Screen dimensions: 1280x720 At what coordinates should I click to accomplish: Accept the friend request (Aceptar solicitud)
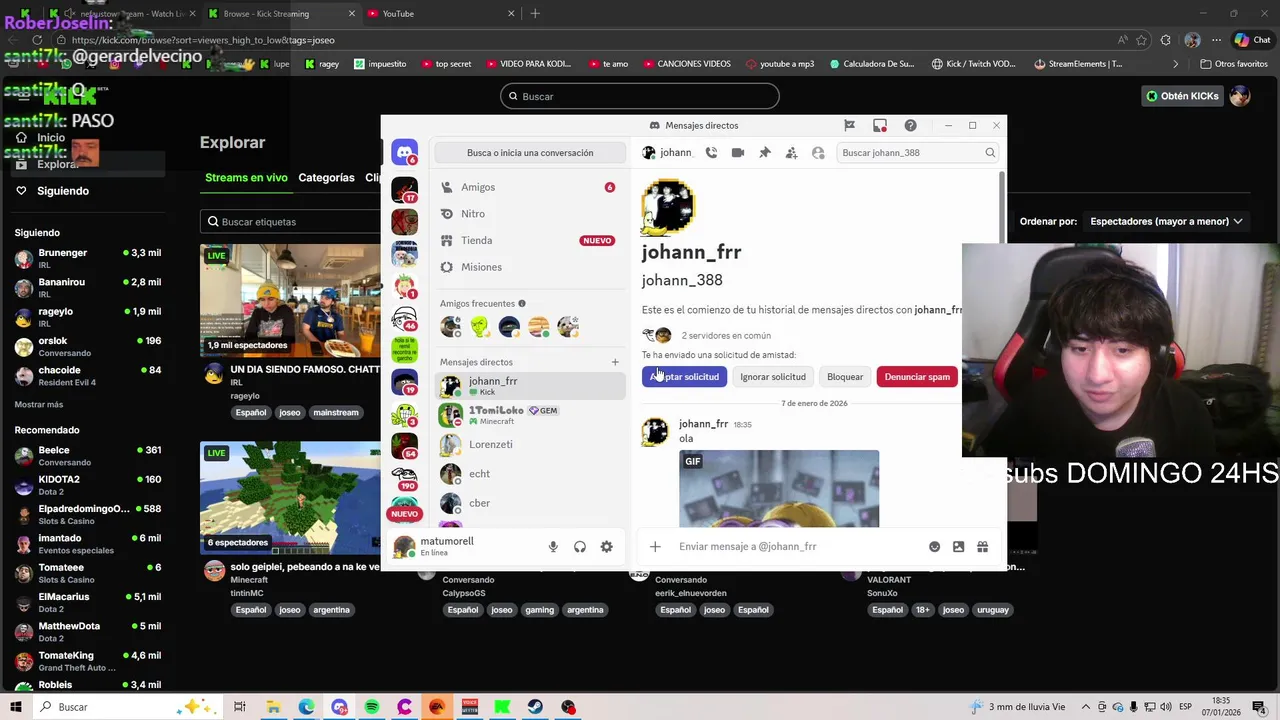[x=684, y=377]
